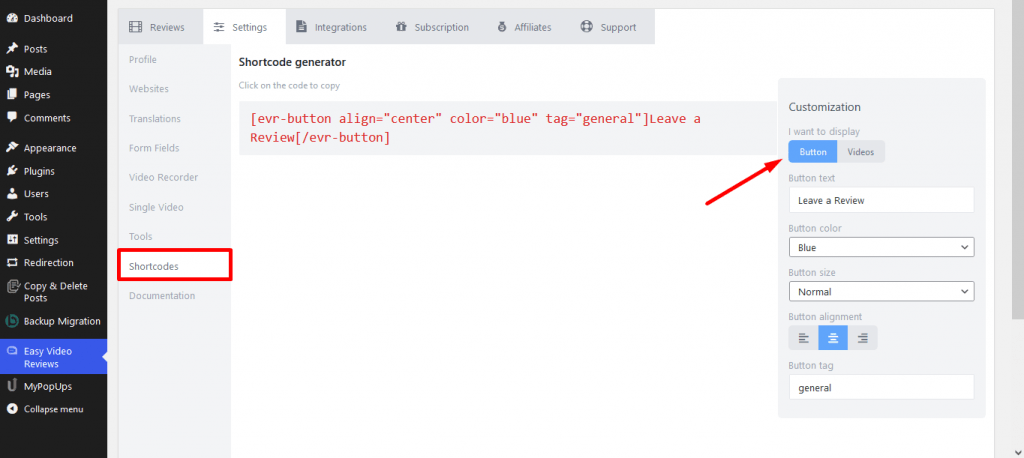Image resolution: width=1024 pixels, height=458 pixels.
Task: Open the Affiliates tab
Action: click(x=524, y=27)
